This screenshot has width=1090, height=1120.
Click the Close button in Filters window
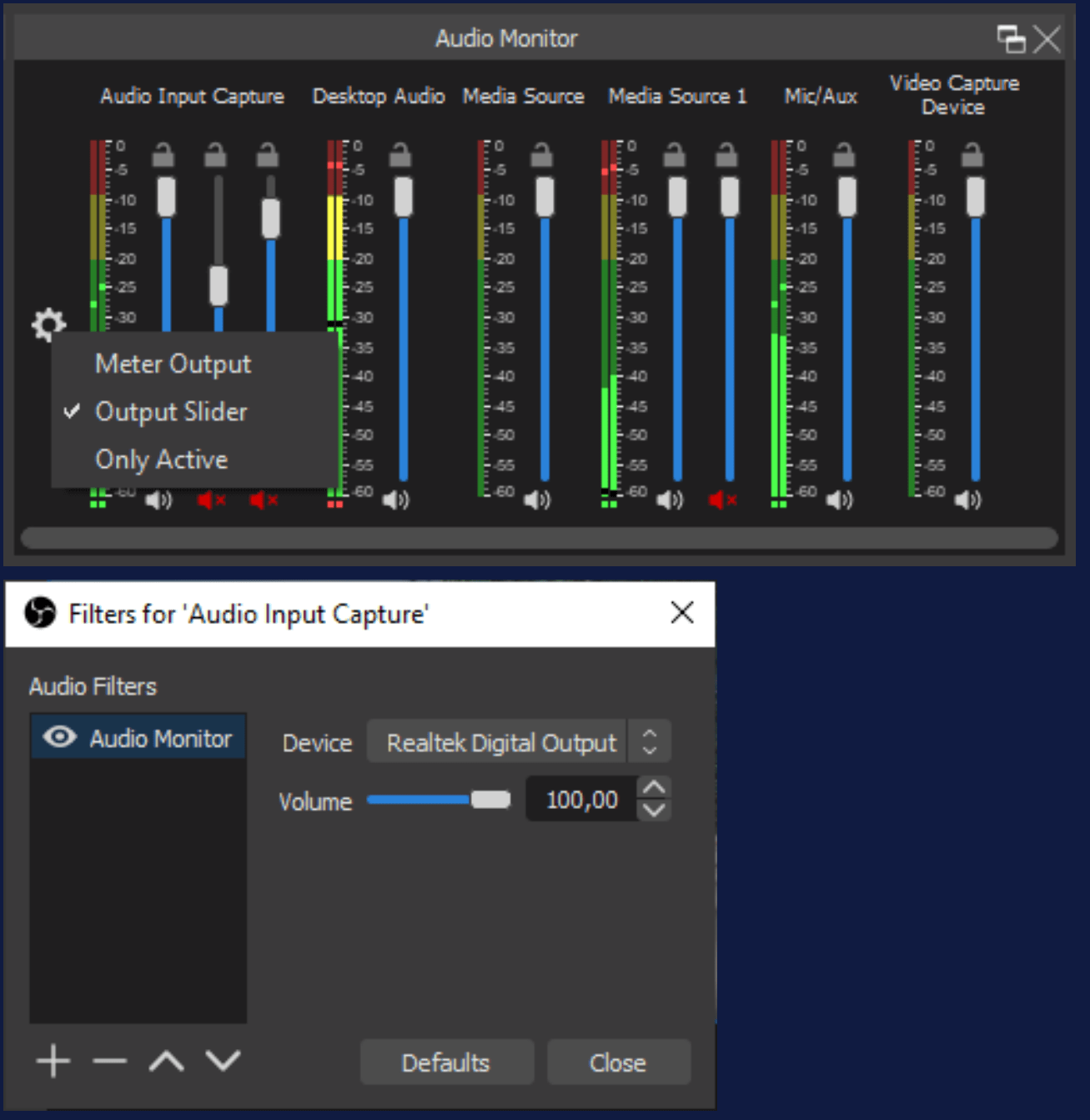[x=618, y=1062]
